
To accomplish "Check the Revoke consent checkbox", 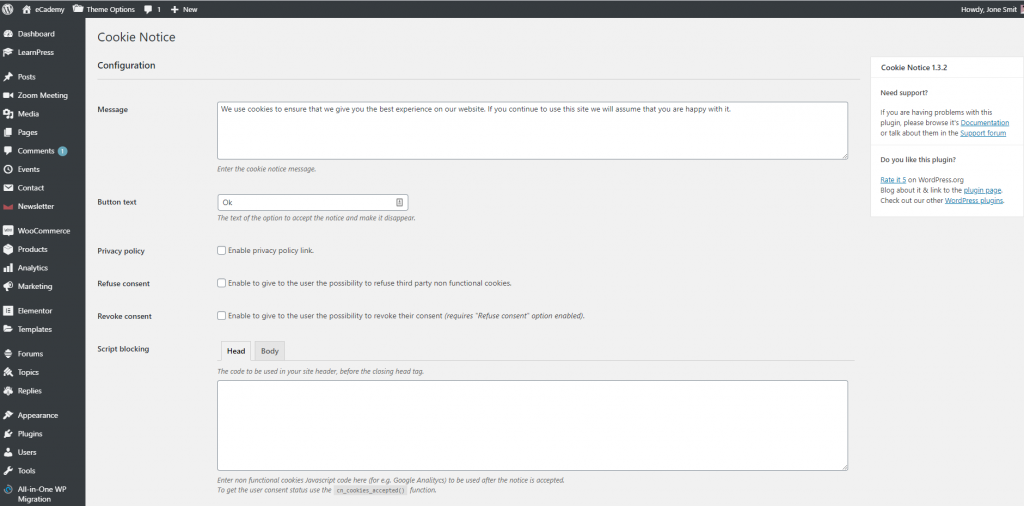I will point(221,316).
